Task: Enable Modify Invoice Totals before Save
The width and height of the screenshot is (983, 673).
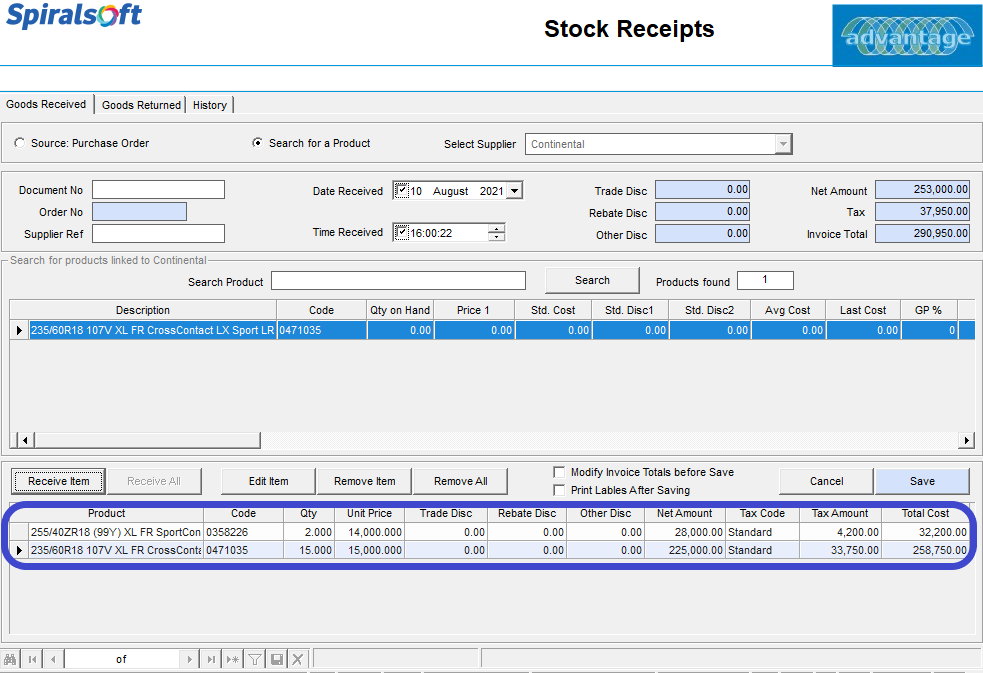Action: pos(559,472)
